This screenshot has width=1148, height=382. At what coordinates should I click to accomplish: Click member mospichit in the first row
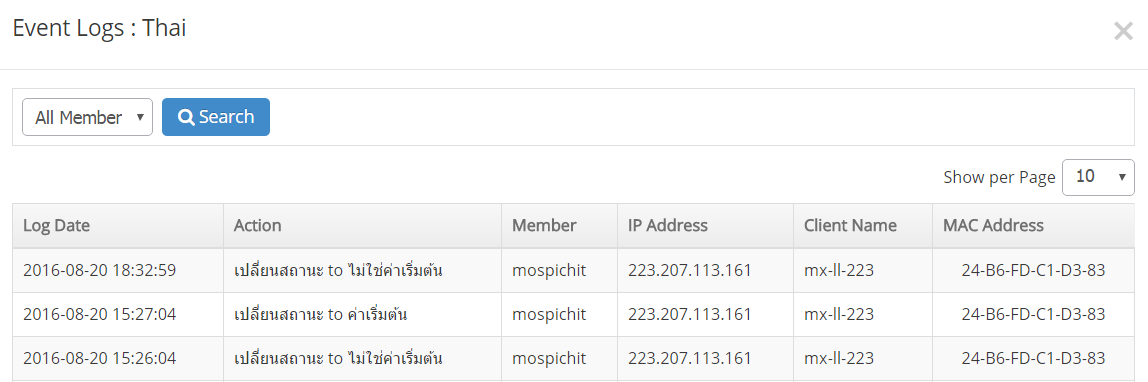pos(549,271)
